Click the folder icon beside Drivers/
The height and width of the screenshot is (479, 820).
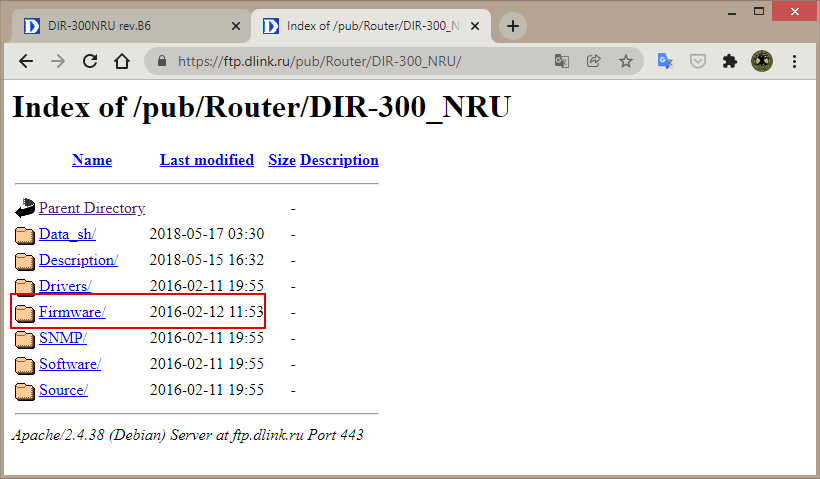(25, 287)
